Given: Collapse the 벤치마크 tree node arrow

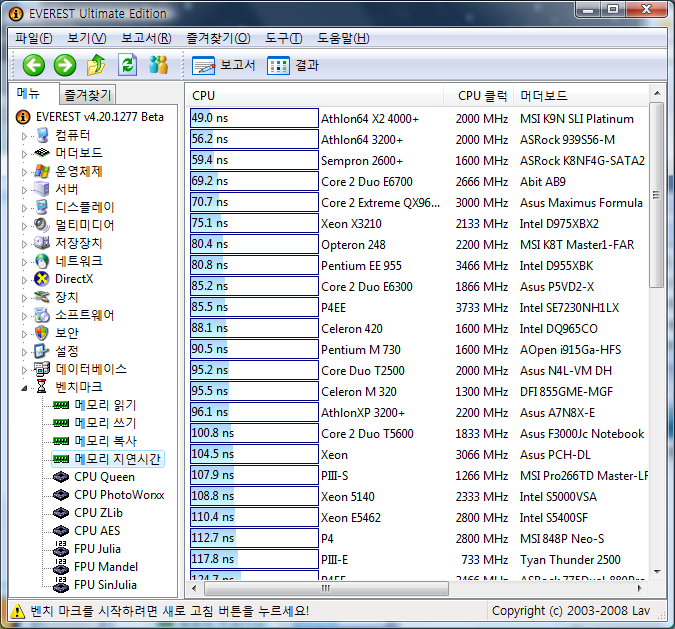Looking at the screenshot, I should [x=24, y=388].
